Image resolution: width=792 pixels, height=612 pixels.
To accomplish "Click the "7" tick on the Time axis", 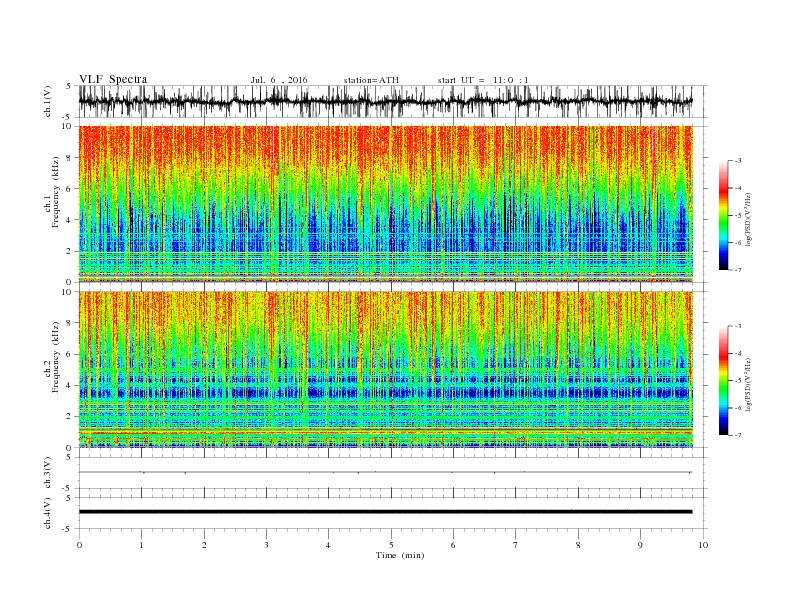I will [x=516, y=545].
